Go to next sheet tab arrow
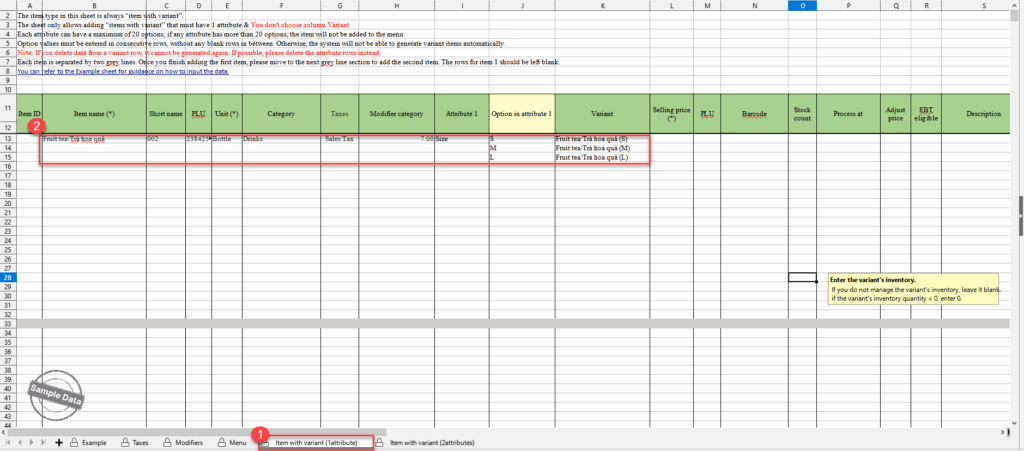Viewport: 1024px width, 451px height. pos(32,442)
